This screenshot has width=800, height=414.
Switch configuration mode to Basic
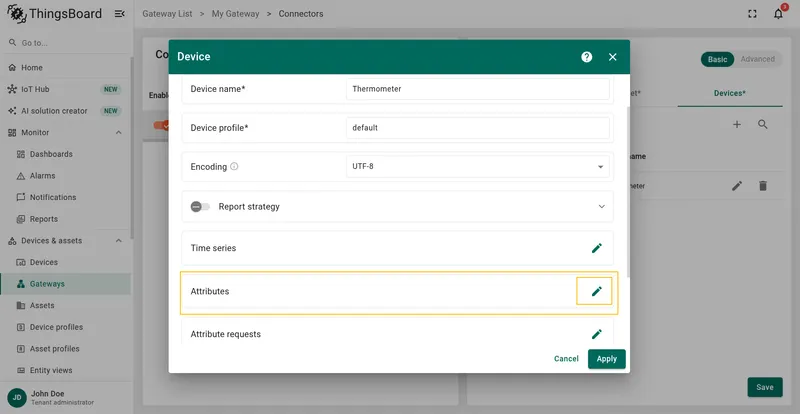(717, 59)
